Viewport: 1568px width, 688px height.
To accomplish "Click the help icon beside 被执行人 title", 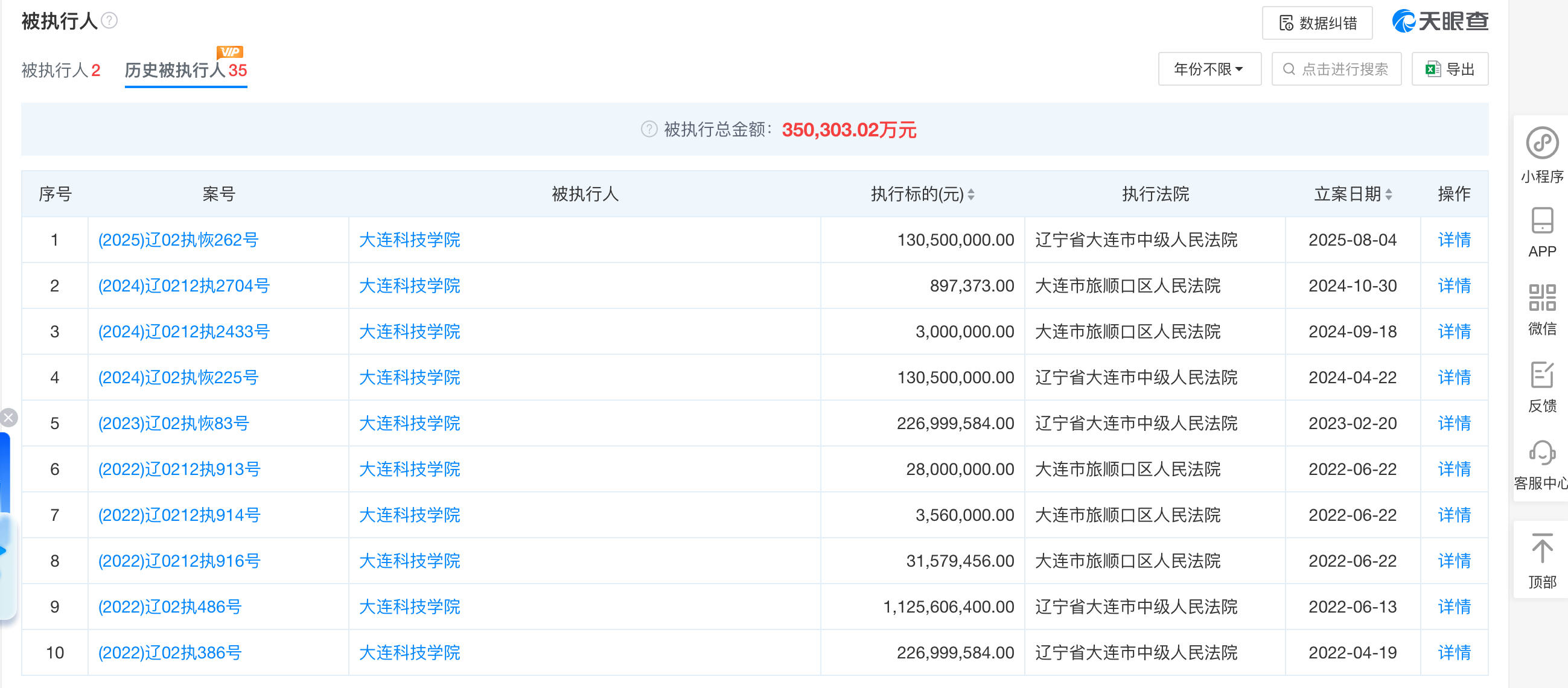I will 109,21.
